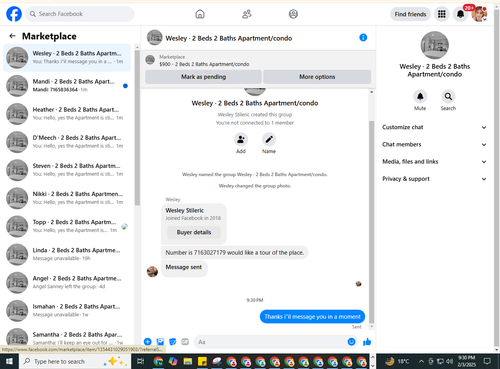Open the Friends icon in top navigation

point(247,14)
